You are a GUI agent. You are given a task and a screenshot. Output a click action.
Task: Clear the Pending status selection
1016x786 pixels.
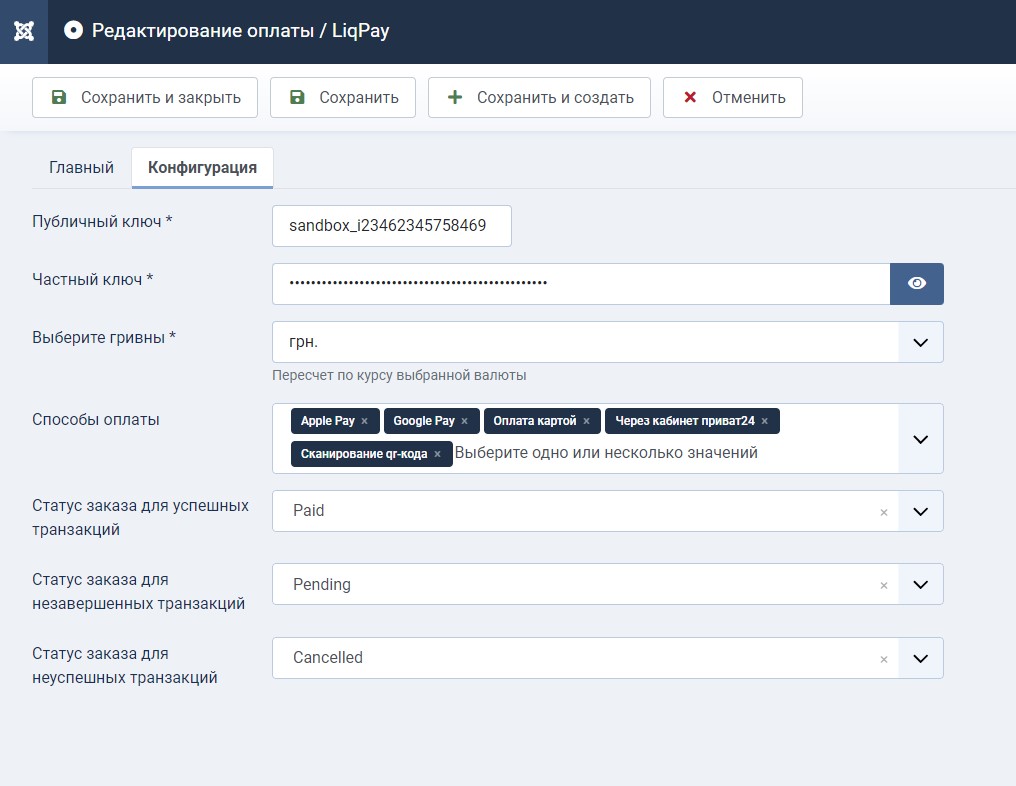[883, 586]
